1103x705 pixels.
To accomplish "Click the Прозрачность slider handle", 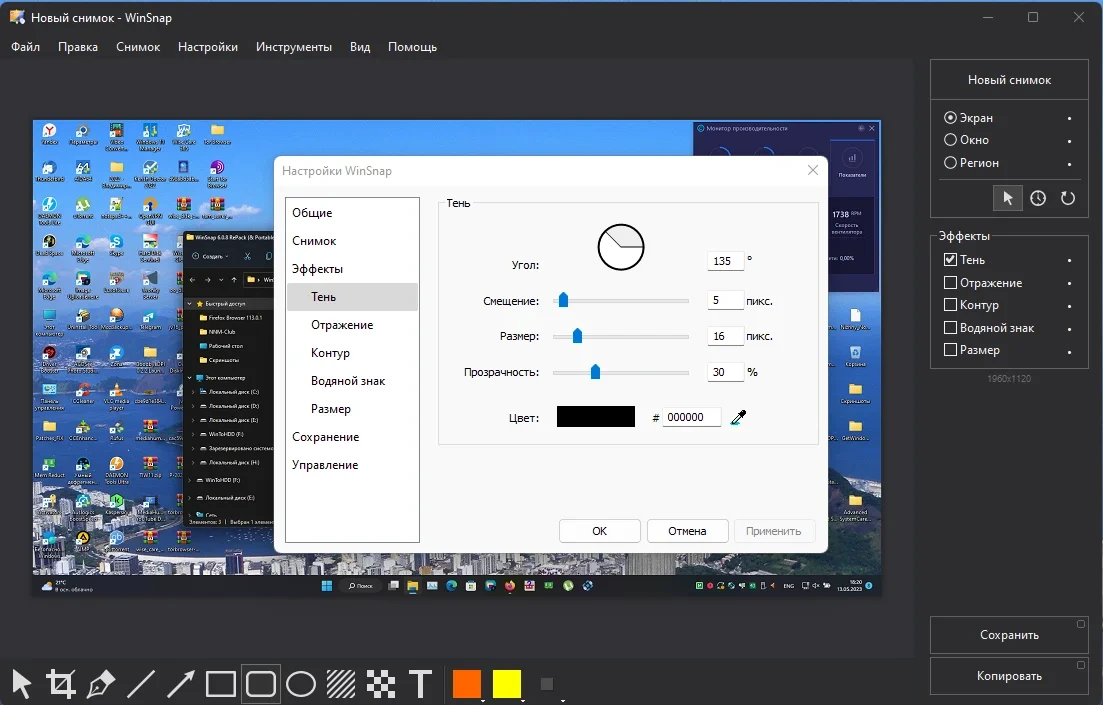I will (595, 371).
